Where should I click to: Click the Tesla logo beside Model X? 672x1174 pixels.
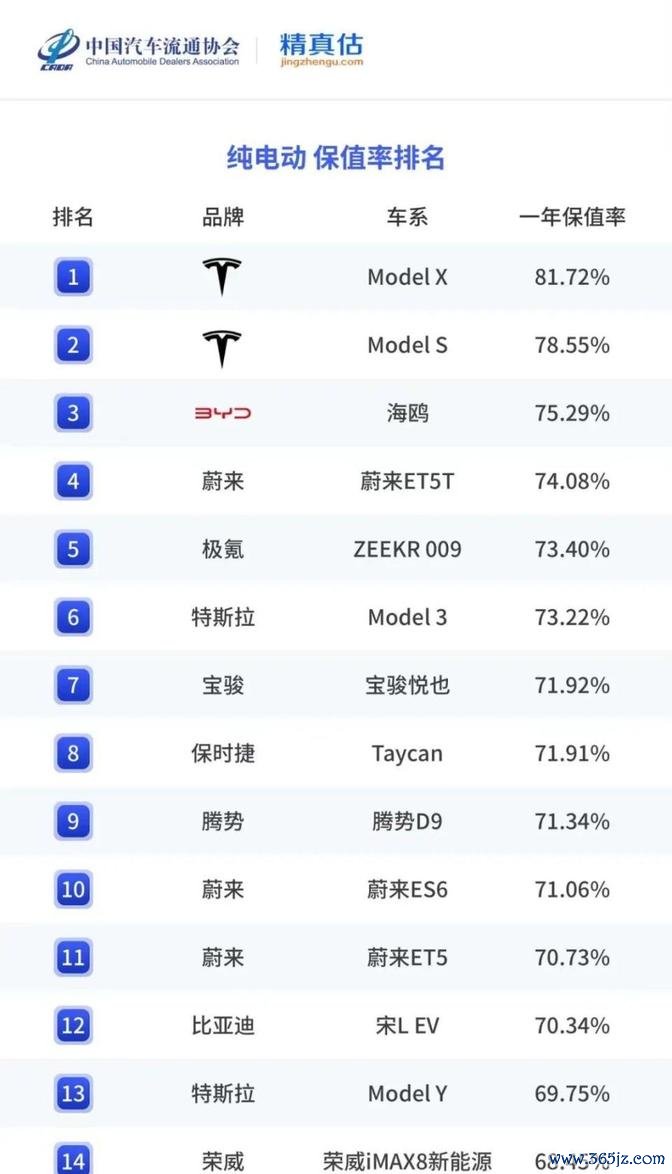pyautogui.click(x=222, y=276)
